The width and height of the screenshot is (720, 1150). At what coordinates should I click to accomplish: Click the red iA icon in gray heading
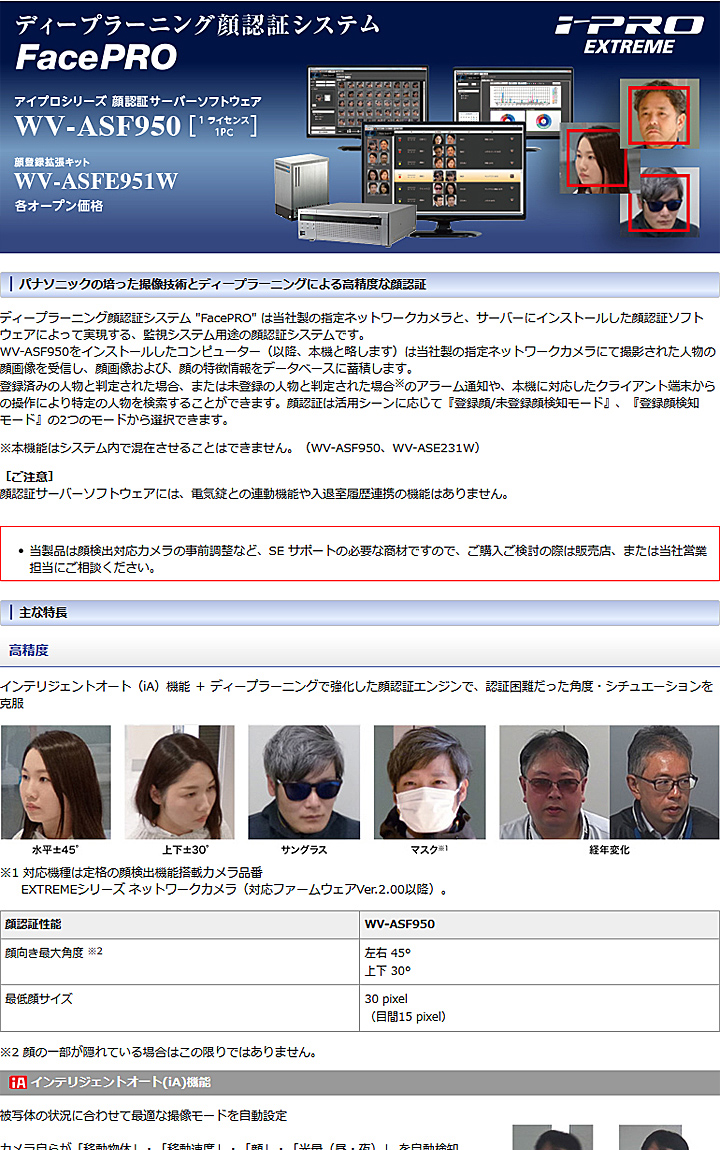pyautogui.click(x=18, y=1082)
